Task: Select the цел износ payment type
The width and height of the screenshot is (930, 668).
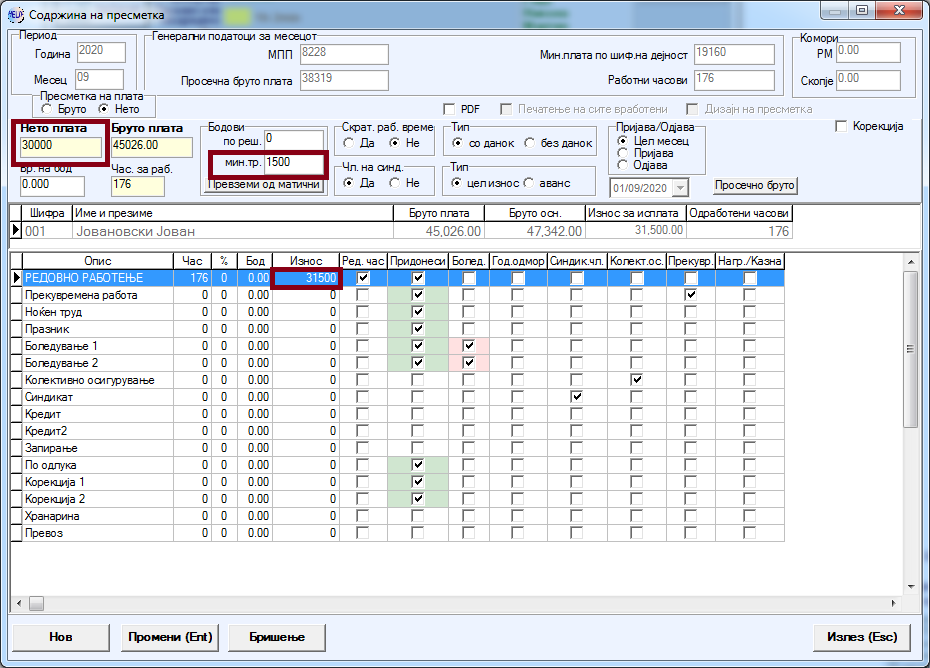Action: pos(456,183)
